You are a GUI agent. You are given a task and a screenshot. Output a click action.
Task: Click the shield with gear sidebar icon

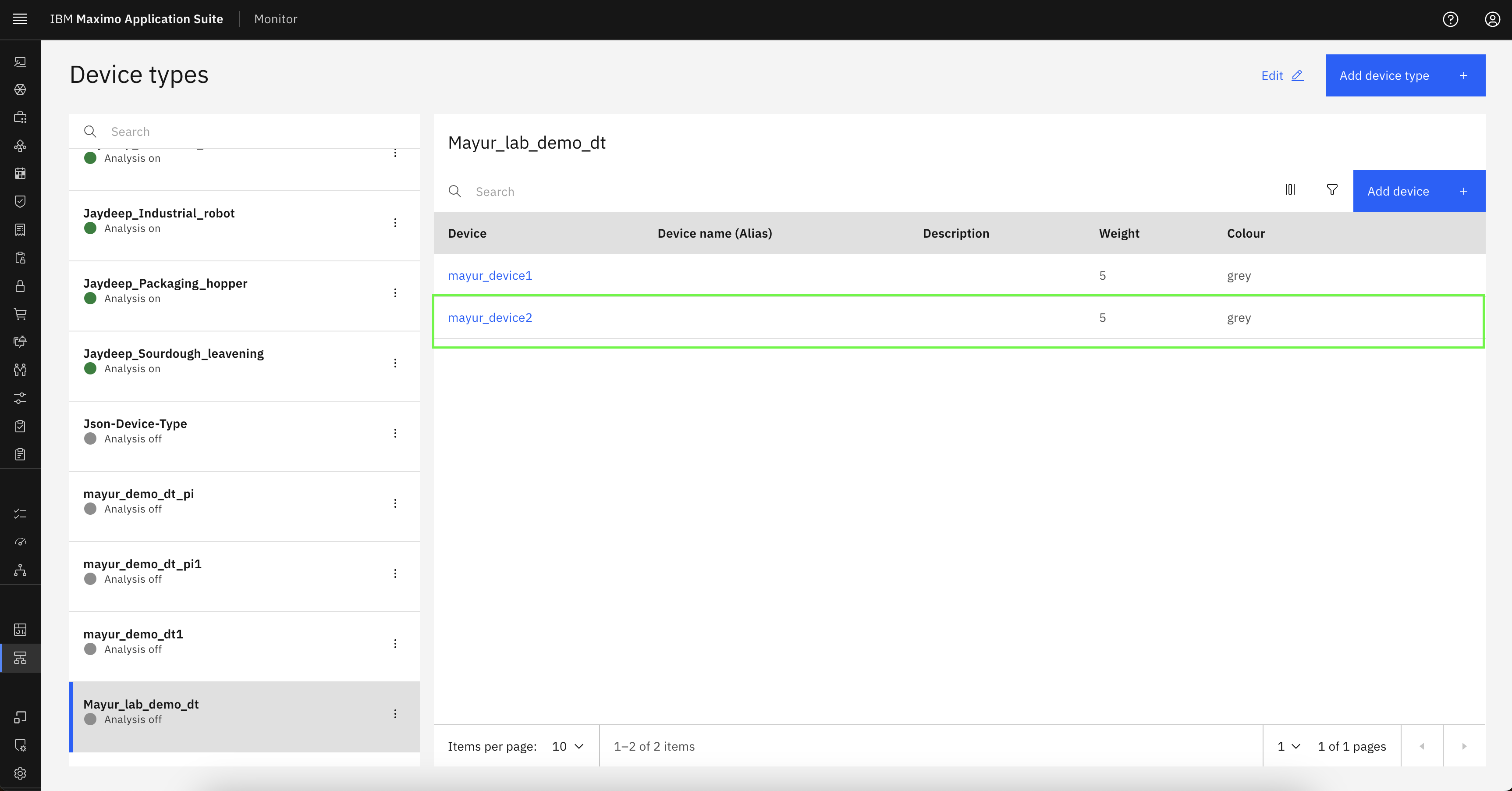click(x=20, y=745)
